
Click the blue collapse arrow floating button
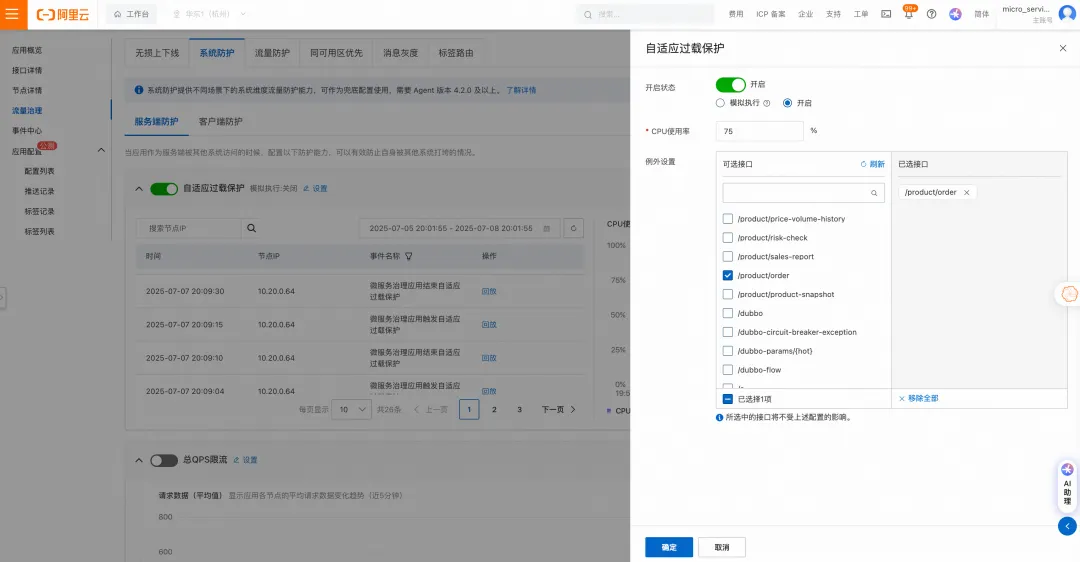[1067, 527]
